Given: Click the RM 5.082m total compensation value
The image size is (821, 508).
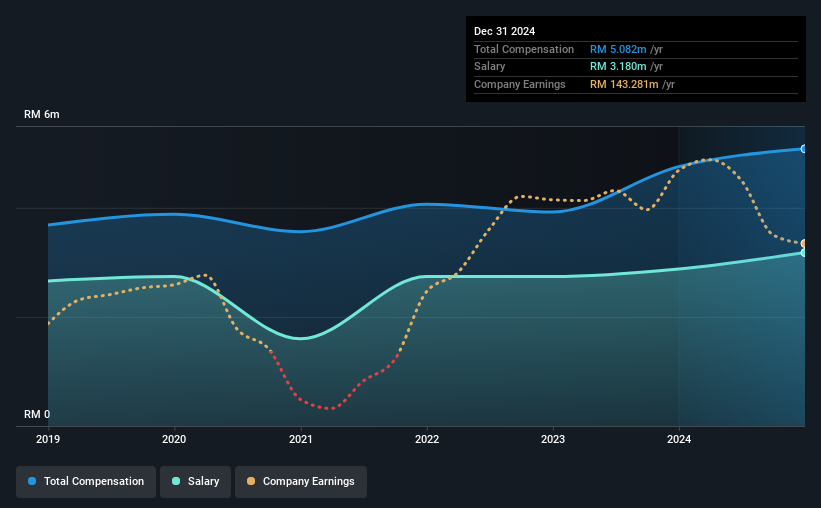Looking at the screenshot, I should coord(618,49).
